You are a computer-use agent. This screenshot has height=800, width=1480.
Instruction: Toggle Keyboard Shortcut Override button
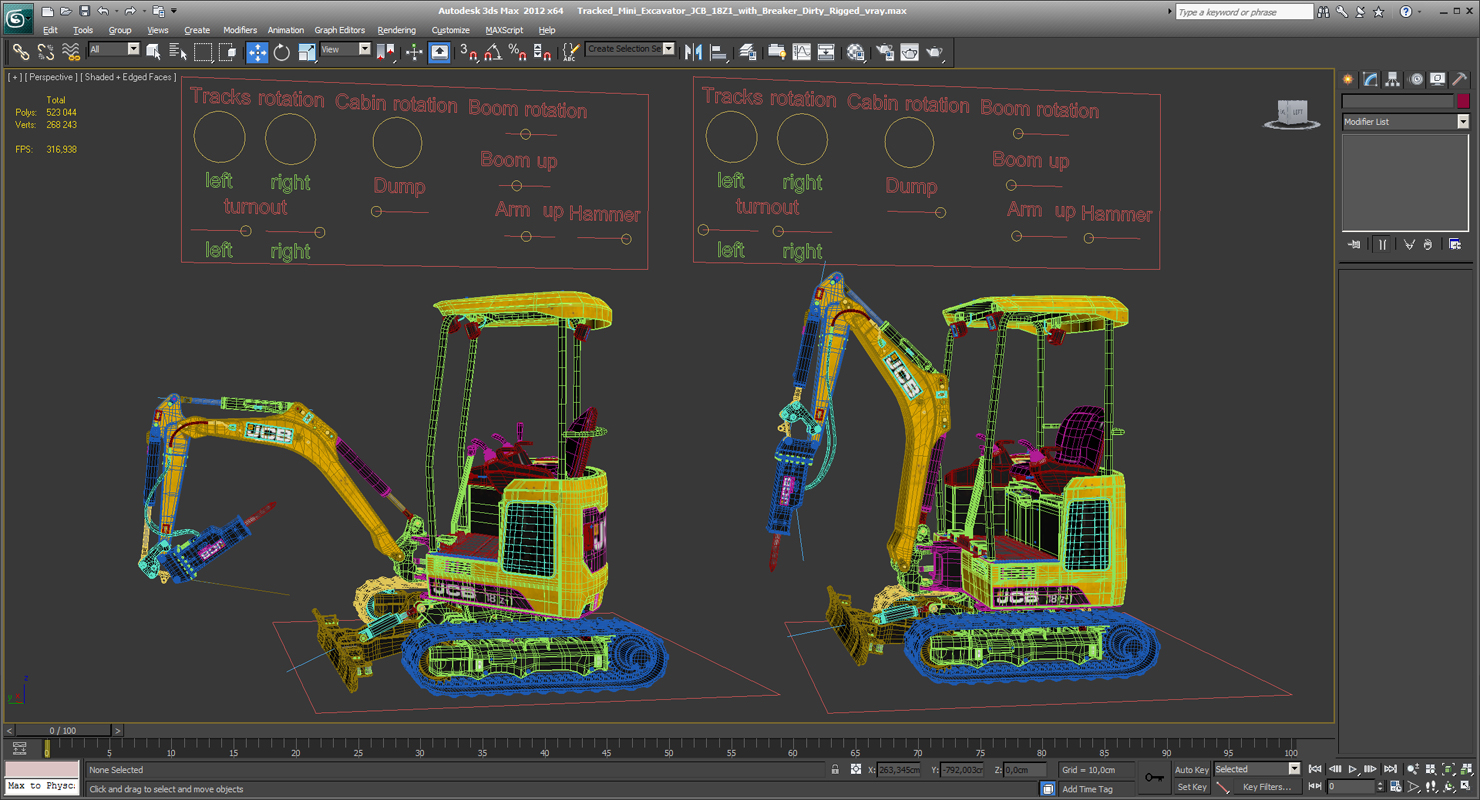click(x=439, y=52)
